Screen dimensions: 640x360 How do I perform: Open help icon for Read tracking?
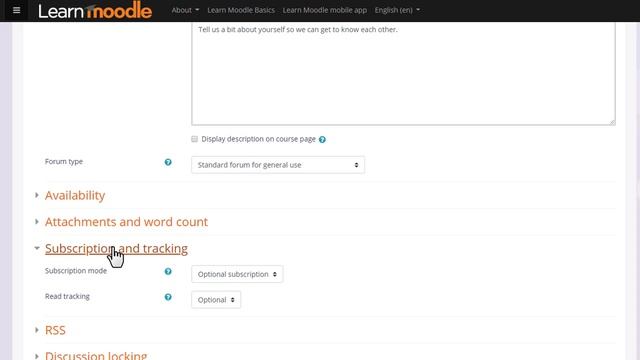click(x=168, y=297)
